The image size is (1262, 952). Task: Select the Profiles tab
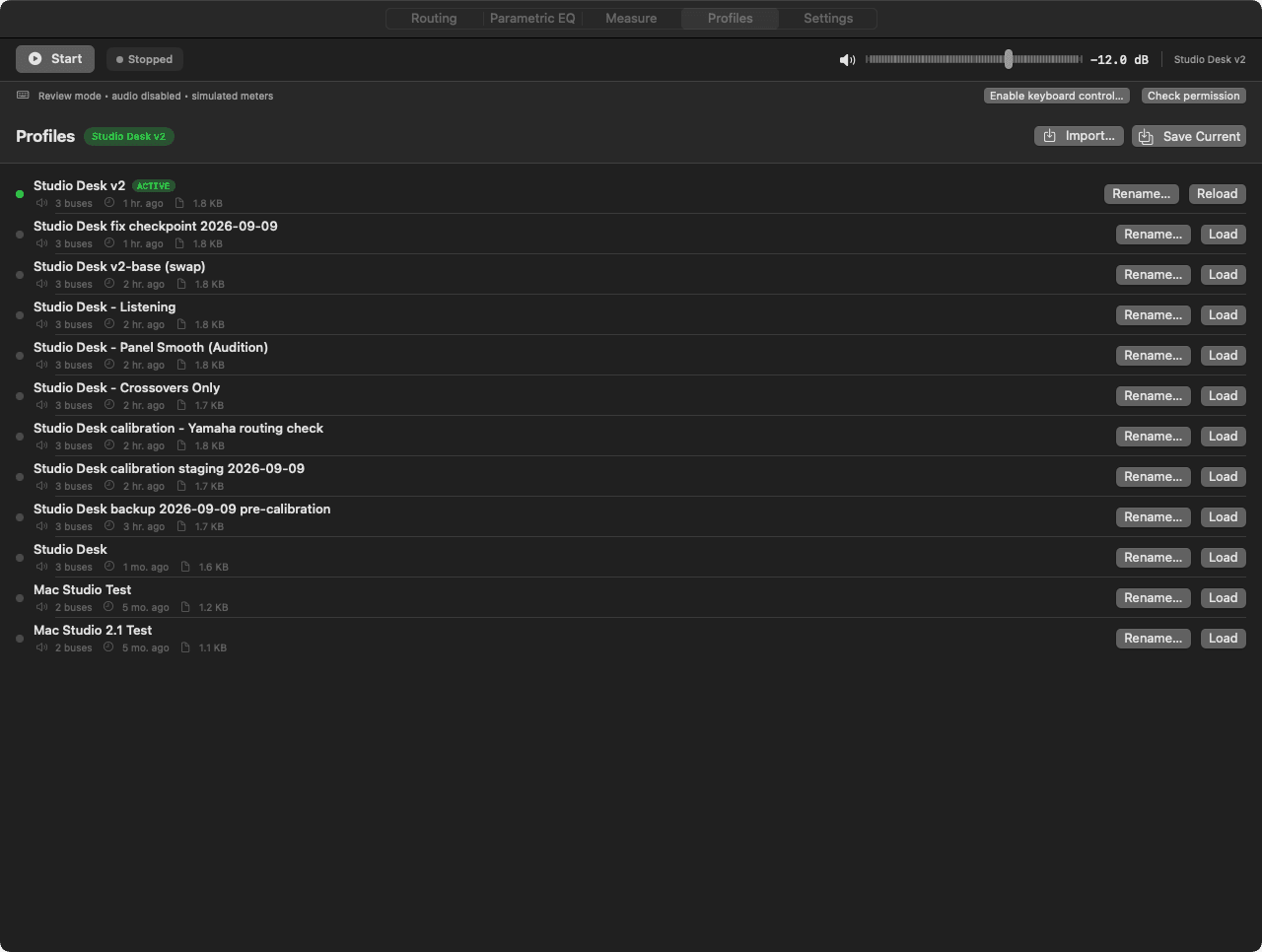tap(730, 19)
